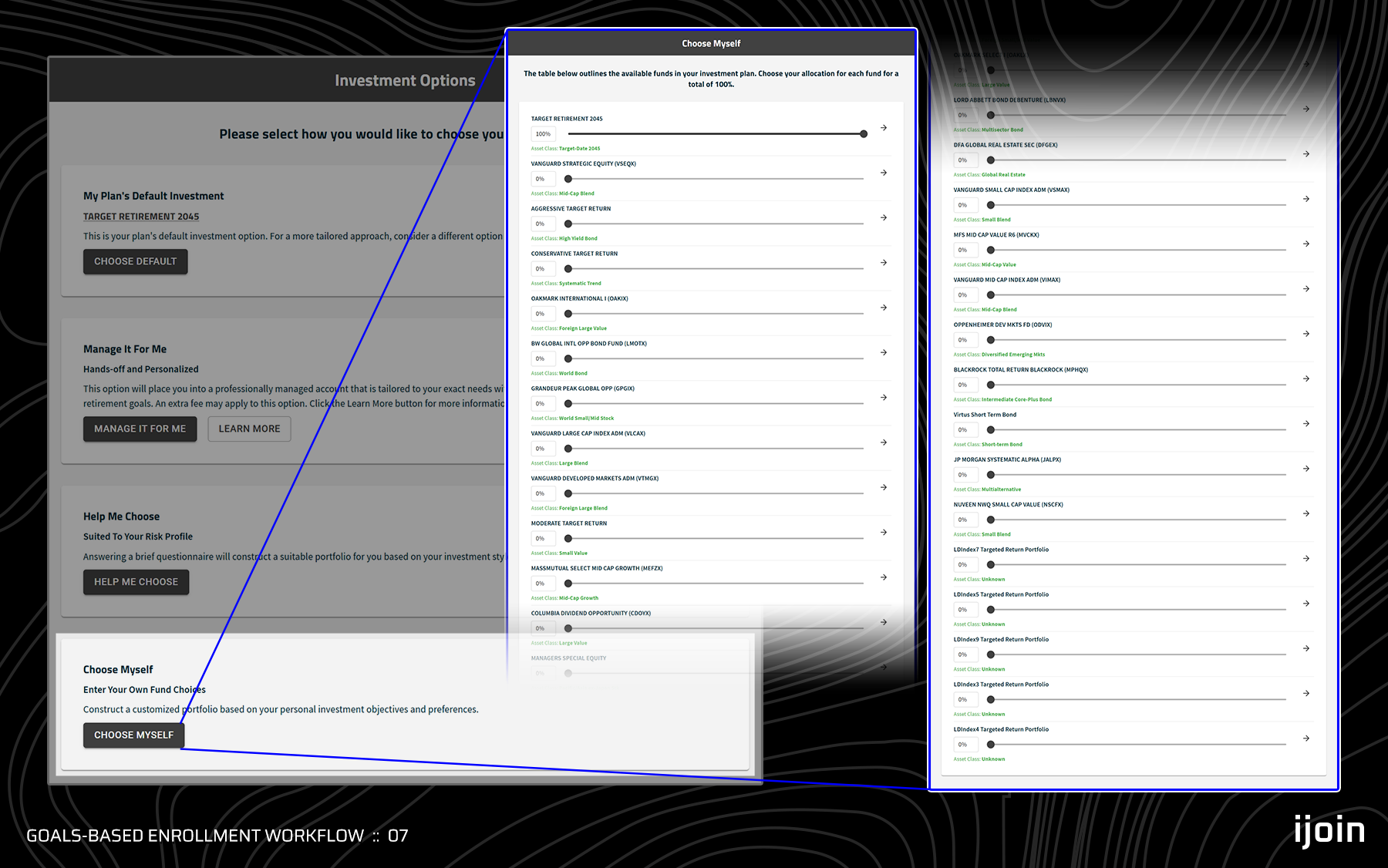Open details arrow for Aggressive Target Return

click(884, 217)
